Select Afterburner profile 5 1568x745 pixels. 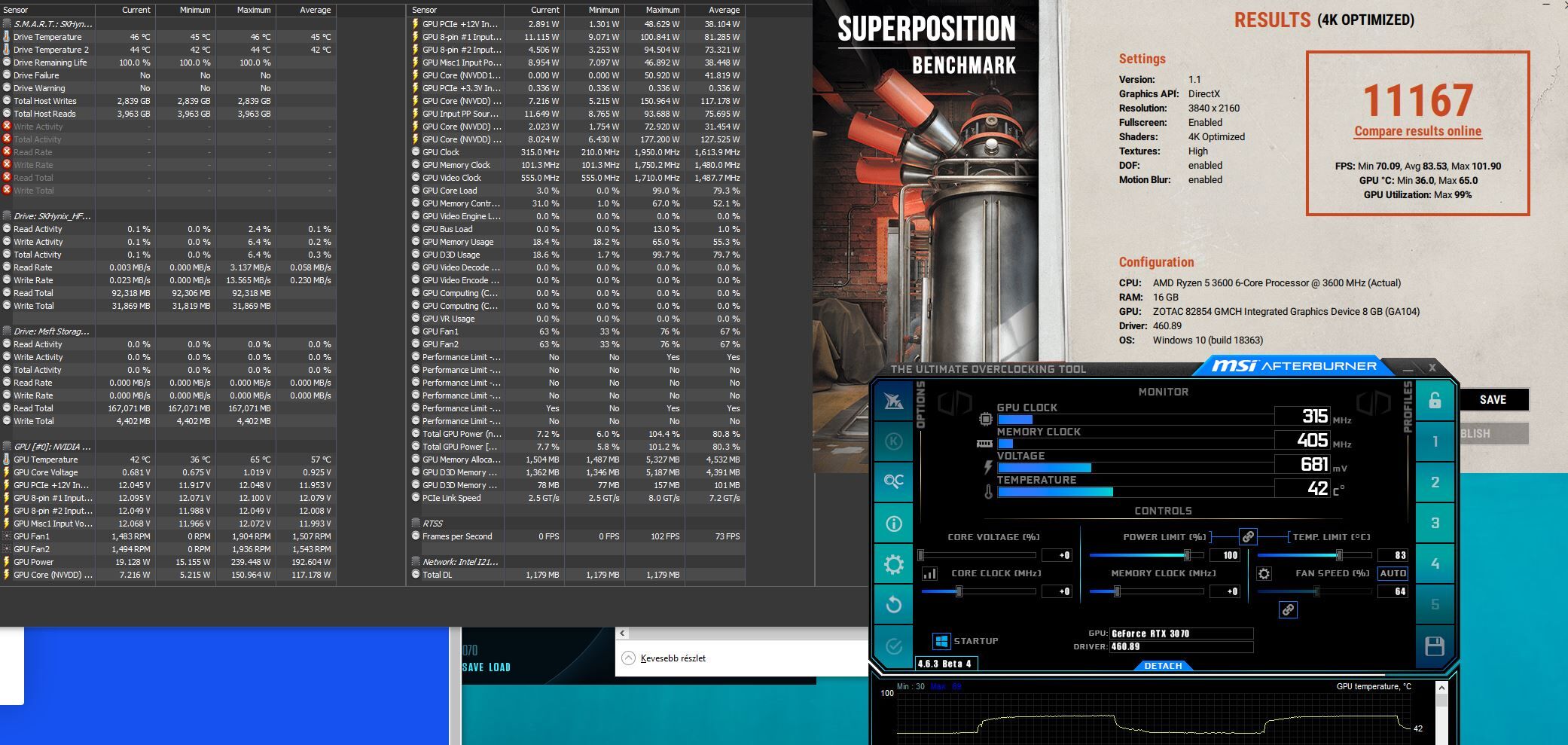[1435, 604]
